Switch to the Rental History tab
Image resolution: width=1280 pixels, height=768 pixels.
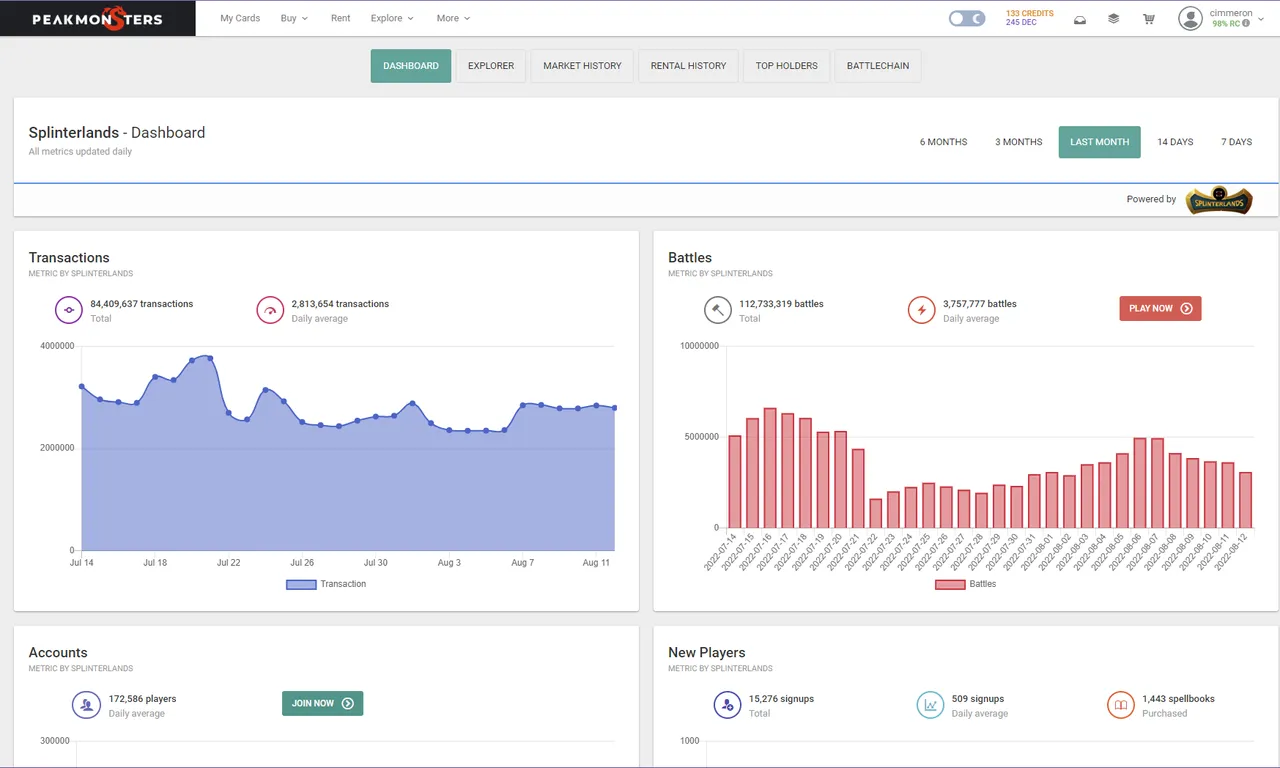688,66
